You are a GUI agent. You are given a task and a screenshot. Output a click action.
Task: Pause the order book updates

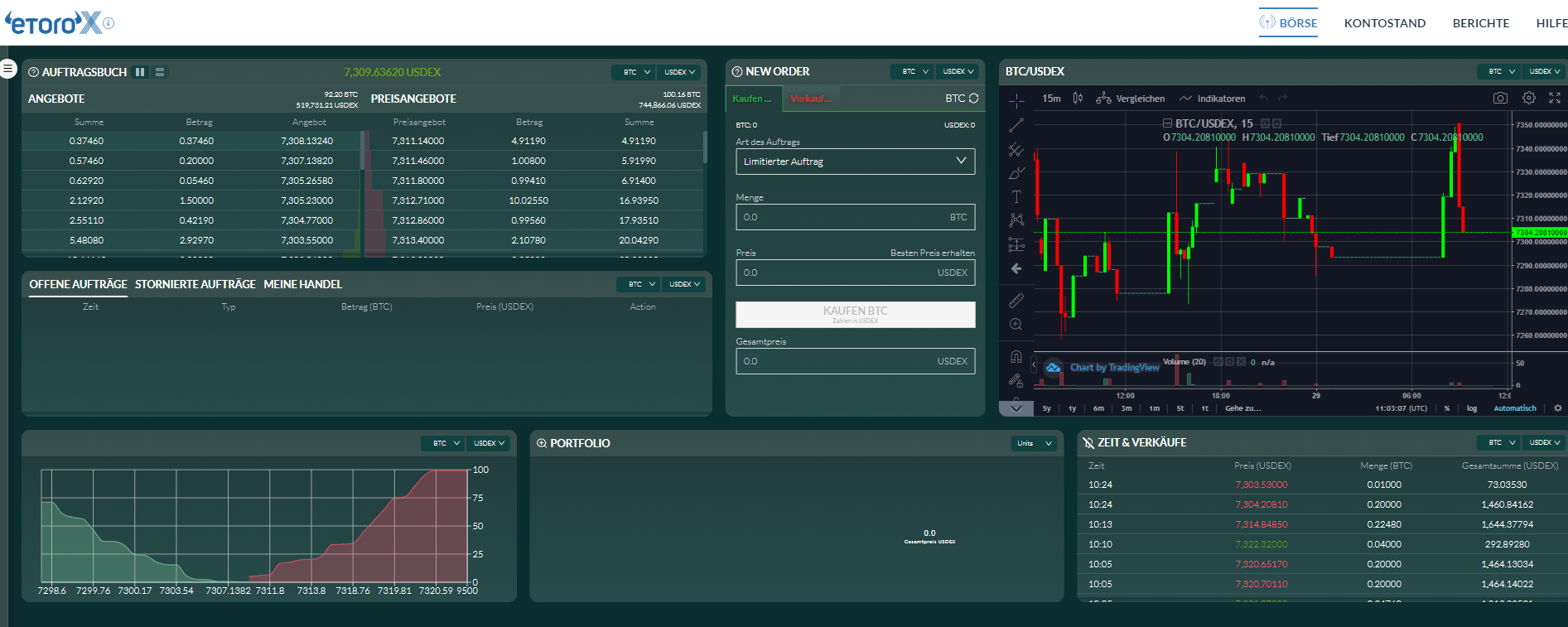click(x=140, y=72)
